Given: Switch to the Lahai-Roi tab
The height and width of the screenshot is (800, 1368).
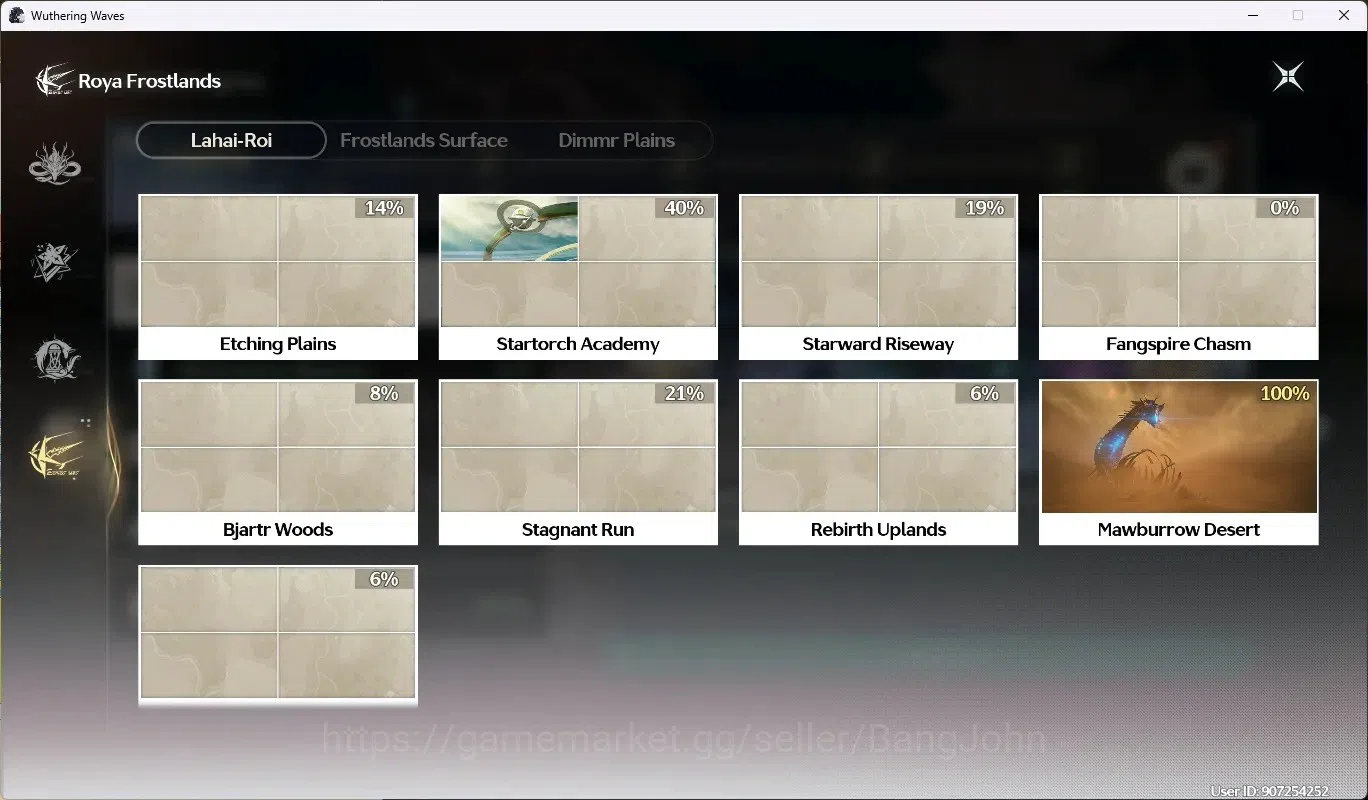Looking at the screenshot, I should coord(232,141).
